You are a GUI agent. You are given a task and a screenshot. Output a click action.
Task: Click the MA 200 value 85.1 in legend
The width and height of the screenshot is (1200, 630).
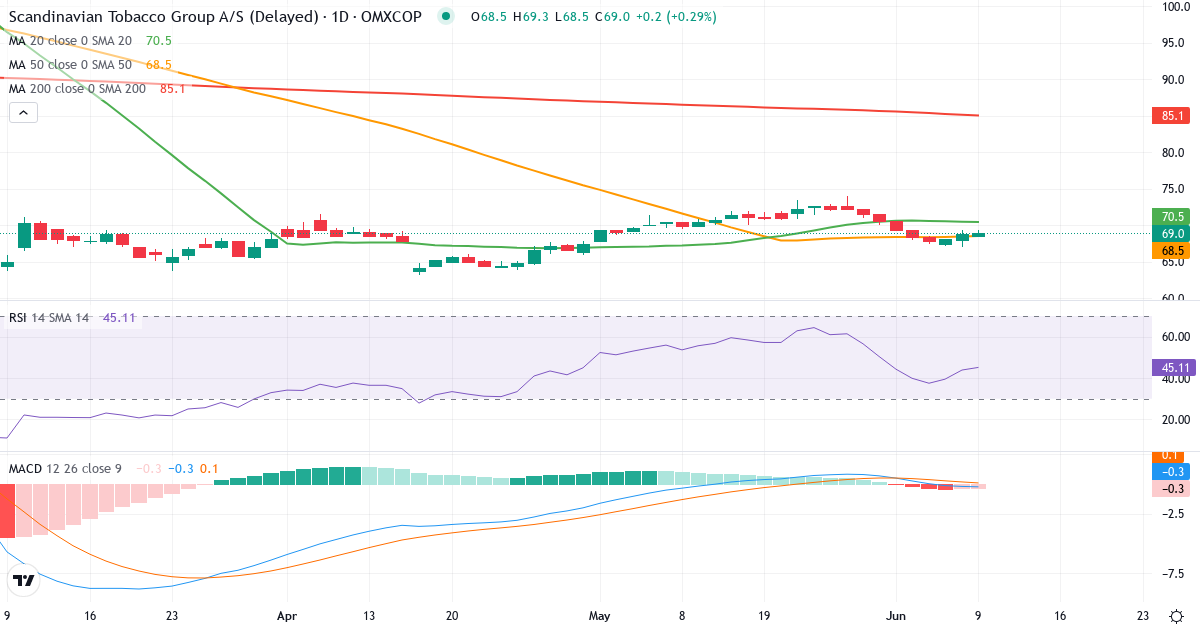point(172,89)
